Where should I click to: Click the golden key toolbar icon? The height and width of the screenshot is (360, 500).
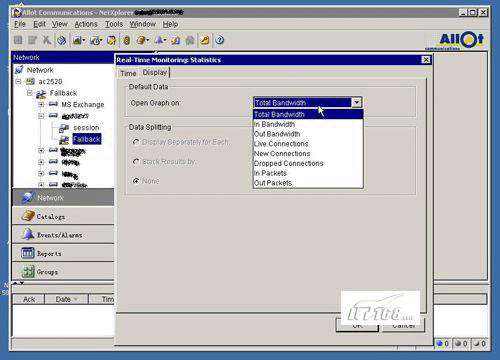click(204, 40)
